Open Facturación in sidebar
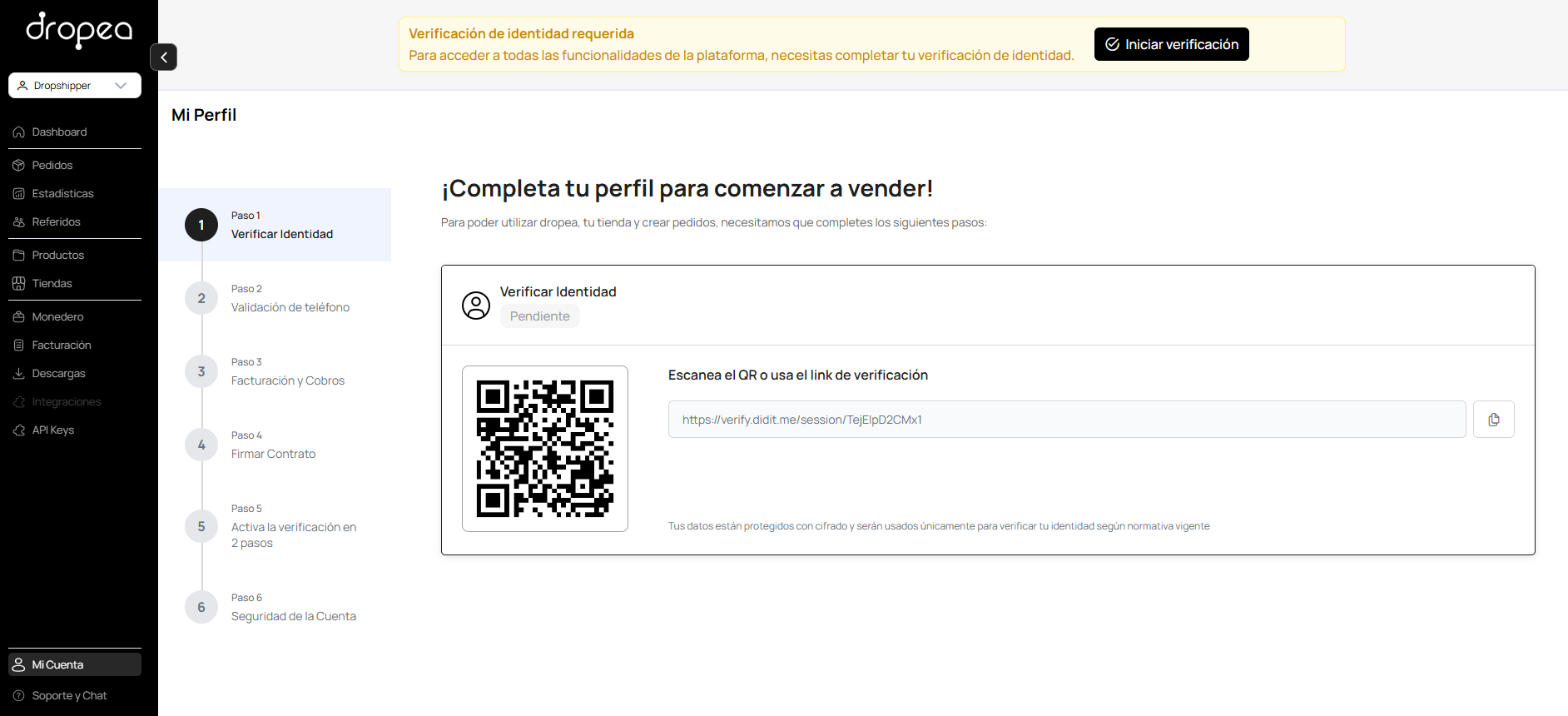 (x=75, y=346)
